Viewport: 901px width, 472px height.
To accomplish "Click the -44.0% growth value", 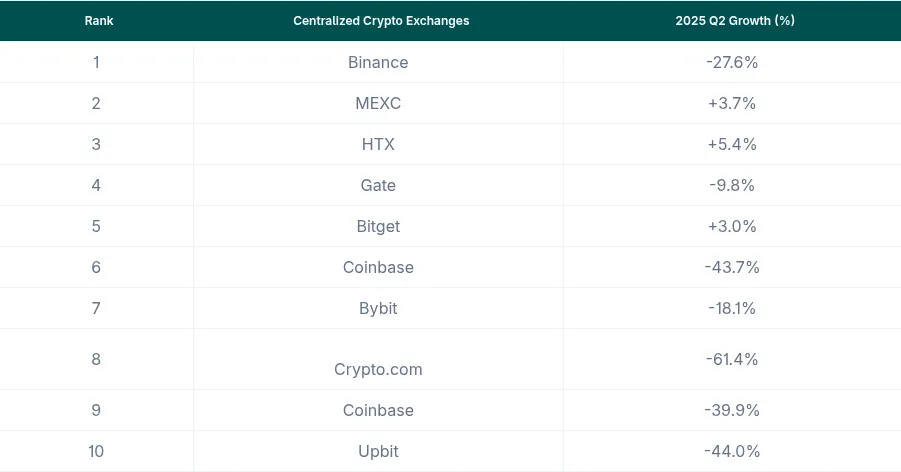I will [732, 451].
